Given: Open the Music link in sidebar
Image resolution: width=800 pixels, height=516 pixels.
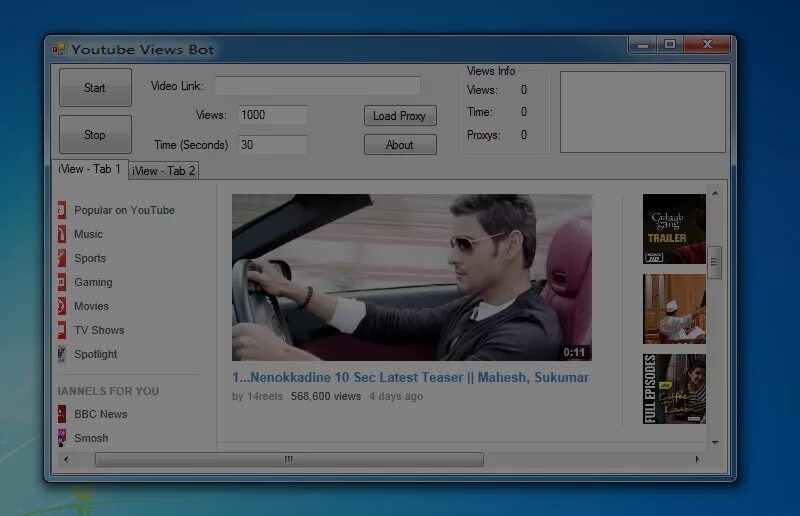Looking at the screenshot, I should coord(88,234).
